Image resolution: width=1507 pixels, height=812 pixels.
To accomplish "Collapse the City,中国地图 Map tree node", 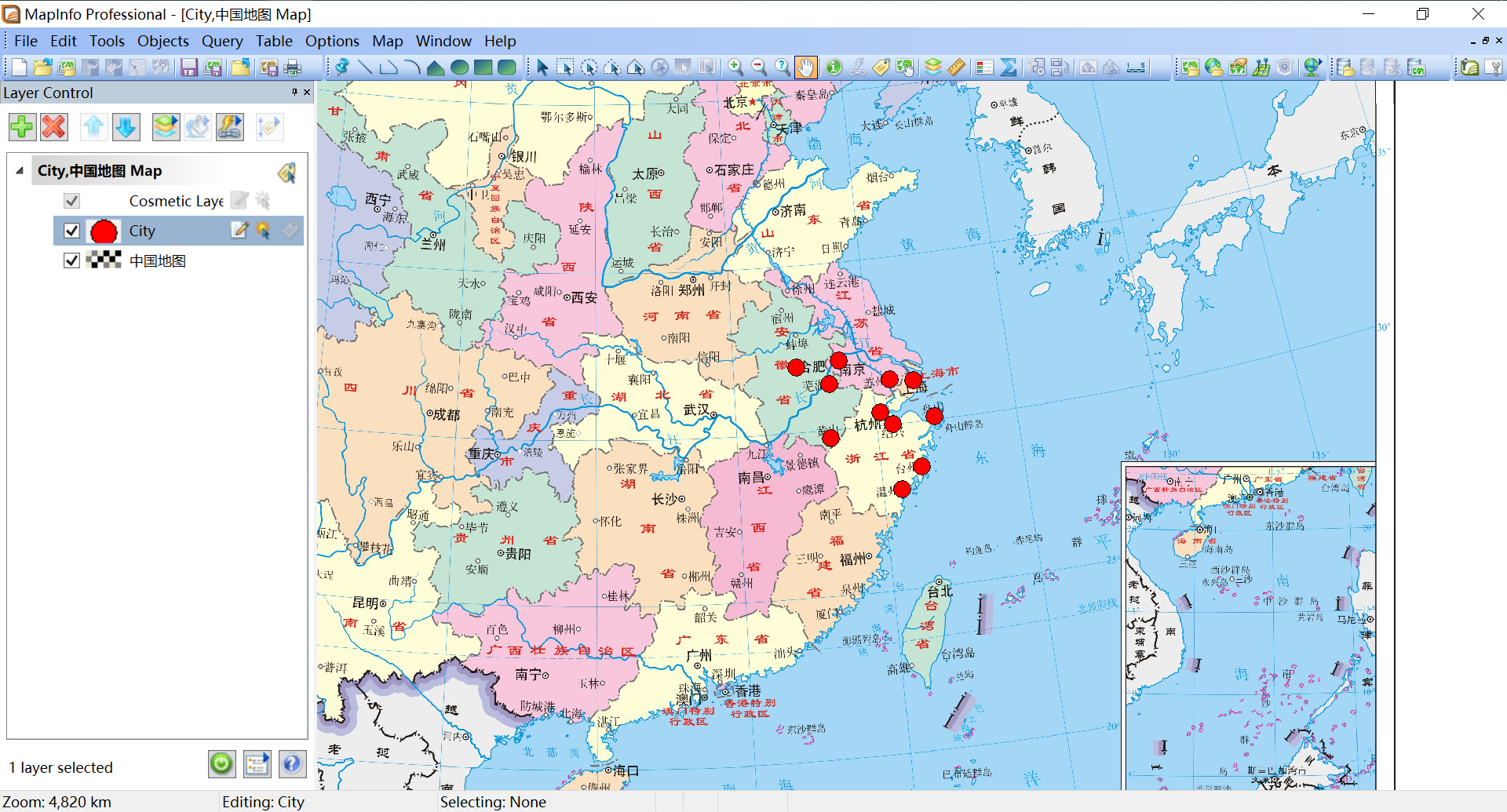I will (x=20, y=171).
